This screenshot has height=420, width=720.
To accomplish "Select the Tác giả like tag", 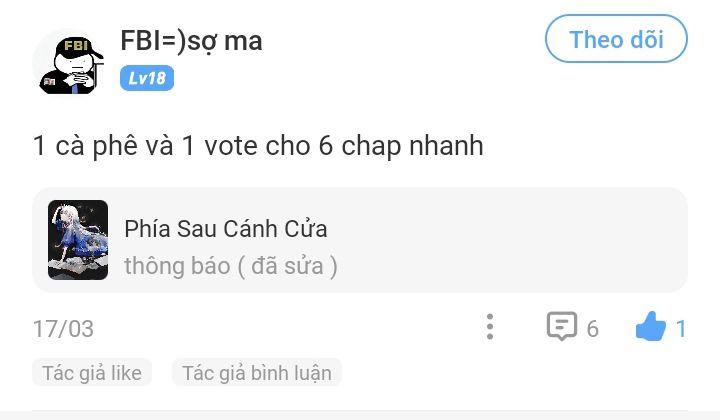I will pos(92,373).
